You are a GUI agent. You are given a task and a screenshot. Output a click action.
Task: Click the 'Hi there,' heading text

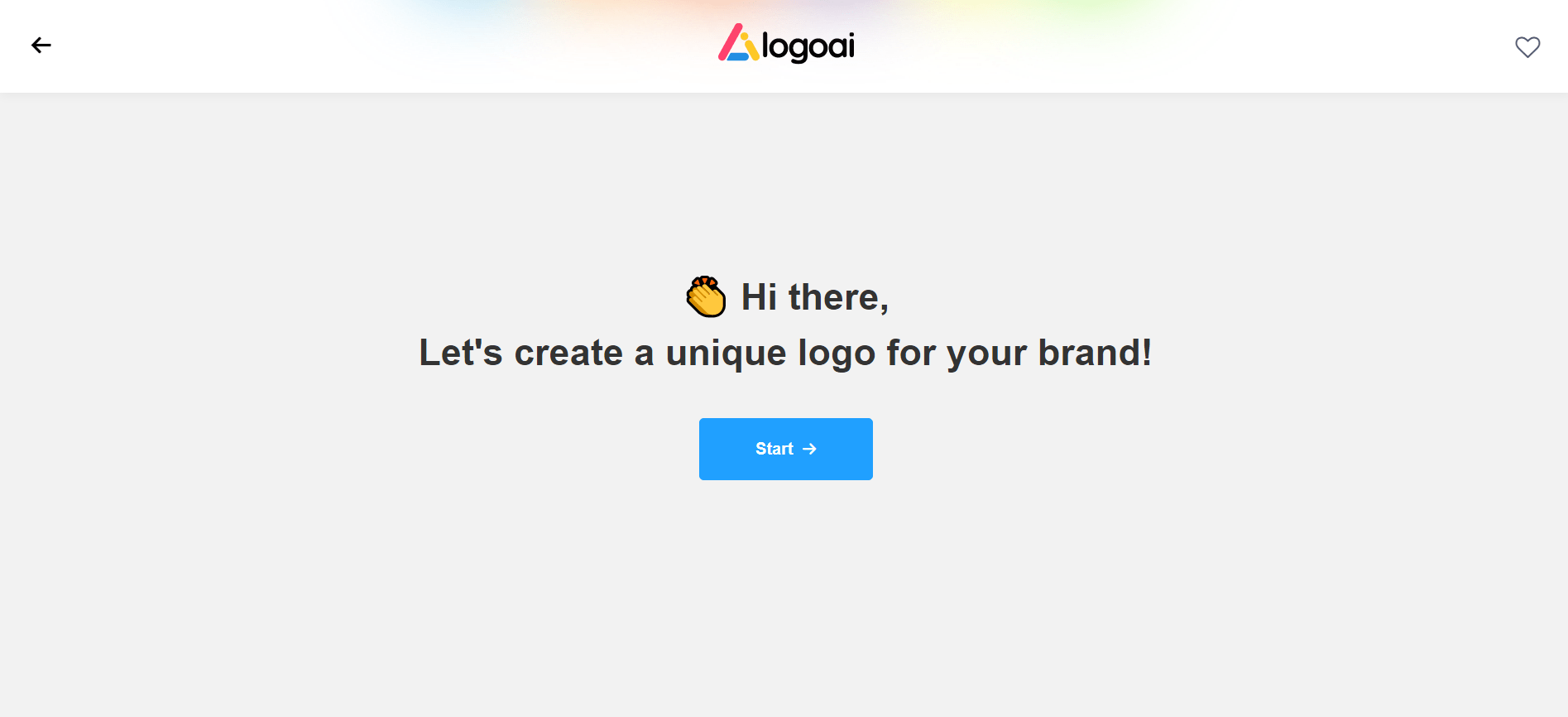click(x=815, y=296)
